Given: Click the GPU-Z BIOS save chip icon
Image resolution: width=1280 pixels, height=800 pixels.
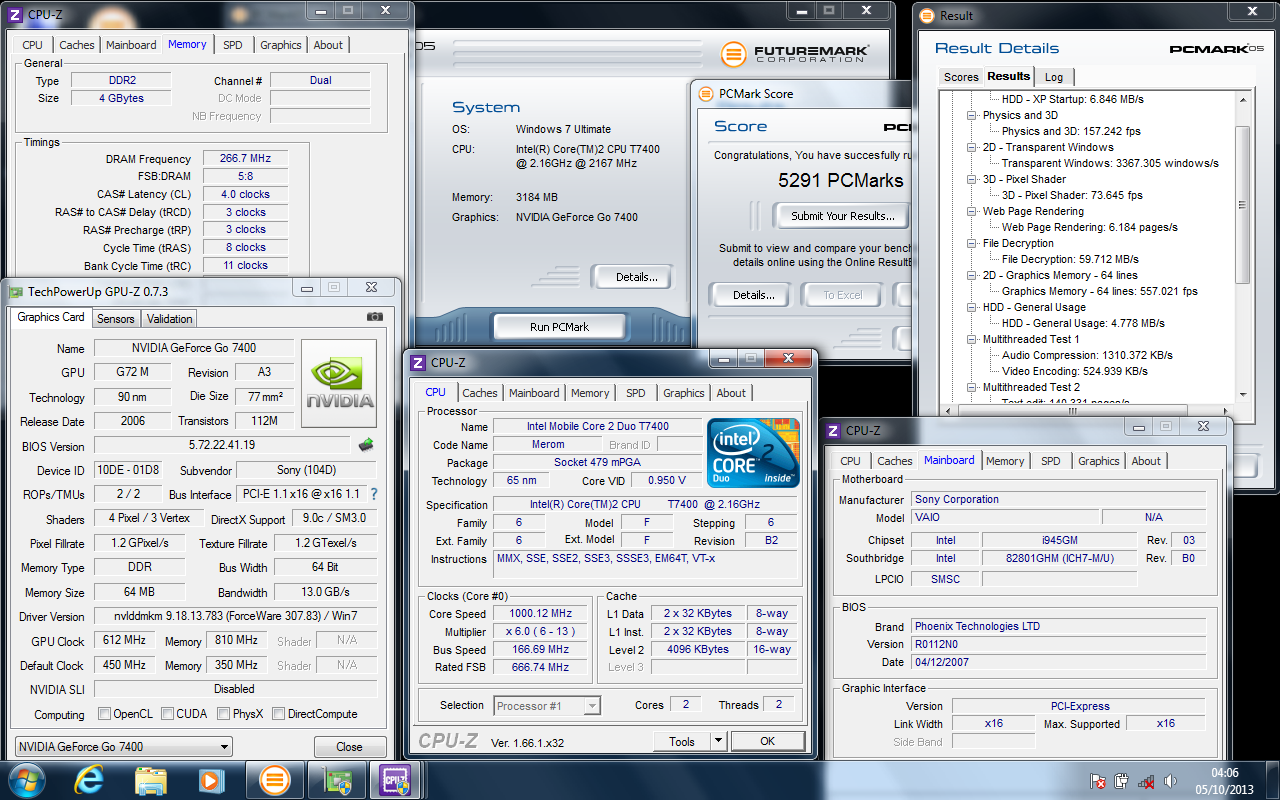Looking at the screenshot, I should pyautogui.click(x=366, y=445).
